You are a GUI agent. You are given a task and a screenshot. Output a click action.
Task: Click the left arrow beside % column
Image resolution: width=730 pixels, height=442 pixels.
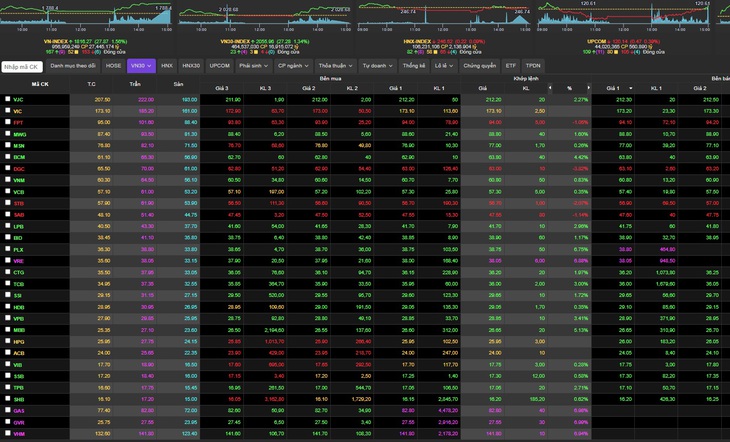point(550,88)
